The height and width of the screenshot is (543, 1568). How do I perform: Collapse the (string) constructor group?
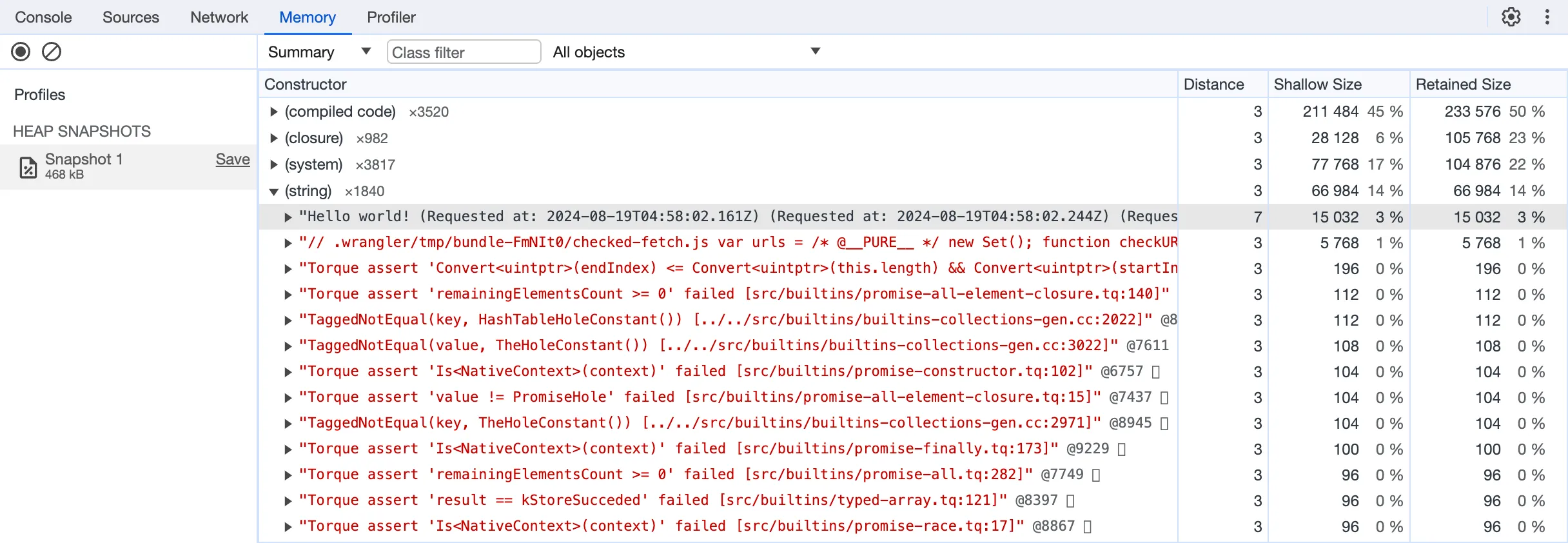pyautogui.click(x=274, y=191)
